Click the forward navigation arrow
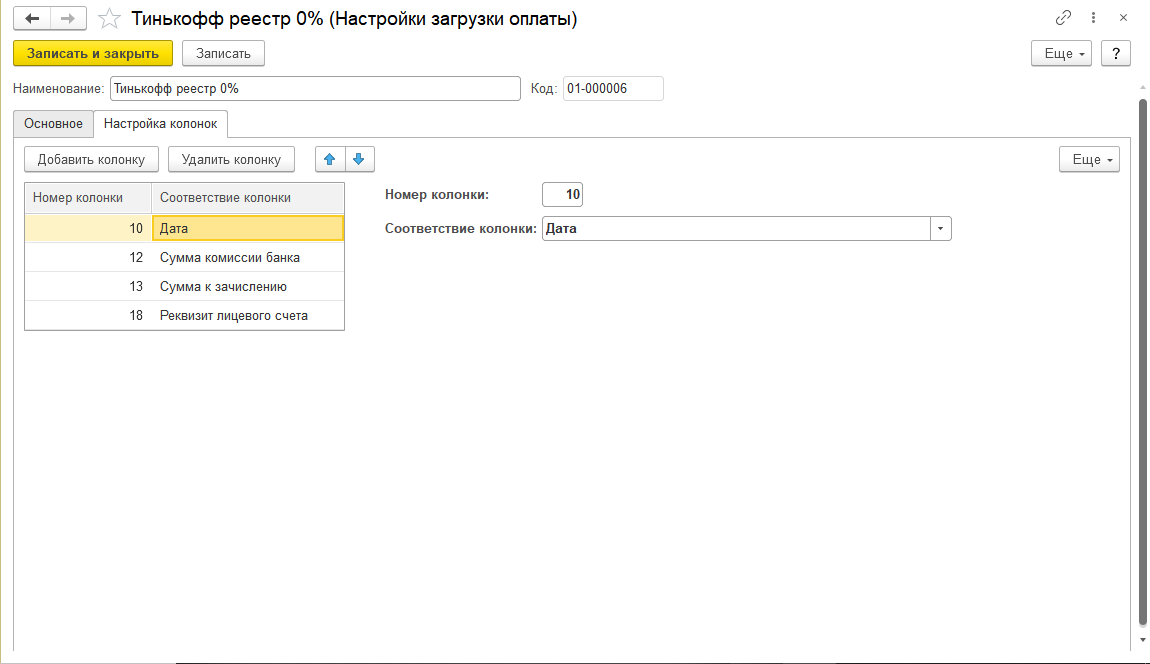The width and height of the screenshot is (1150, 664). tap(68, 18)
